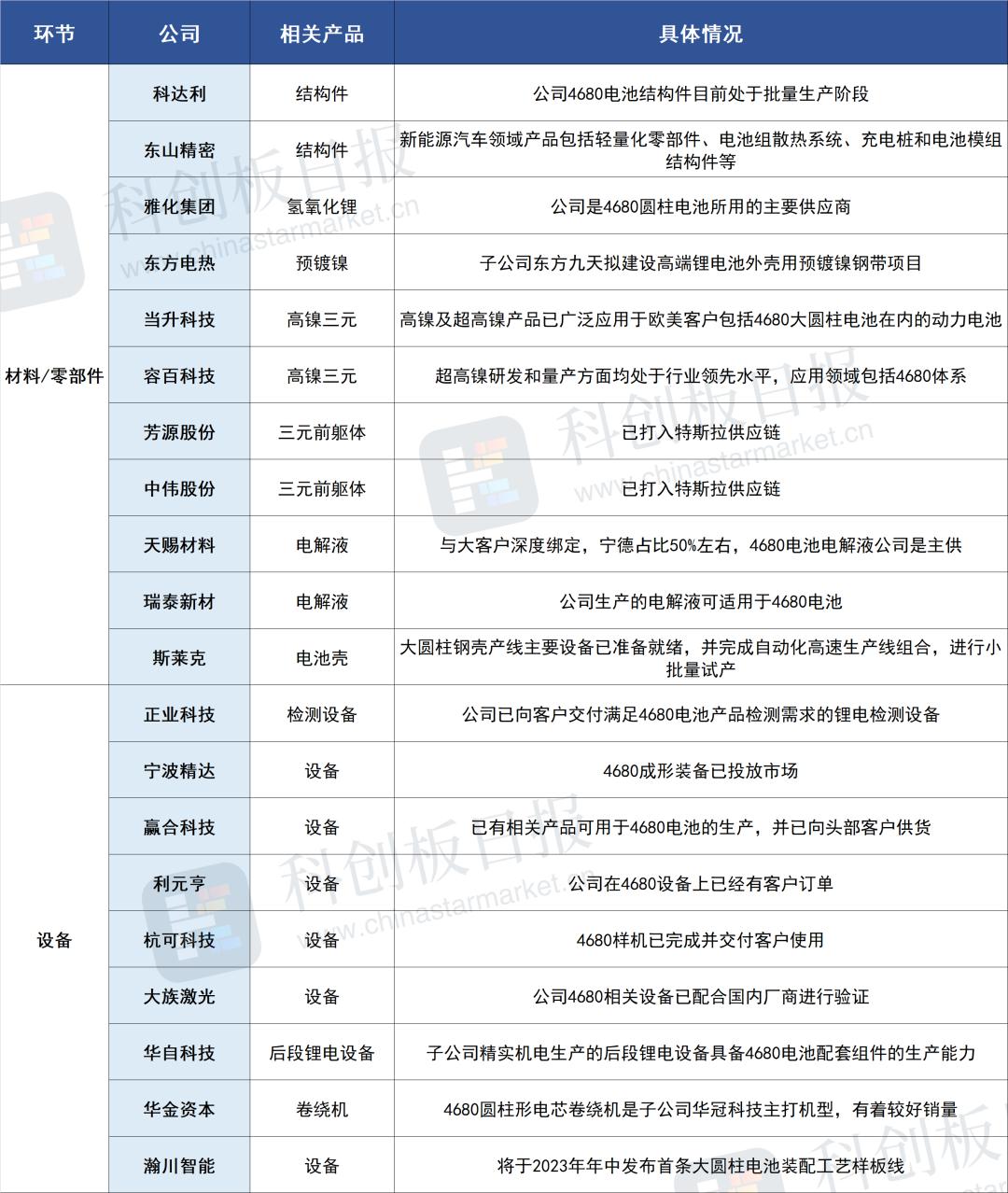The width and height of the screenshot is (1008, 1193).
Task: Click company name 赢合科技
Action: pos(179,827)
